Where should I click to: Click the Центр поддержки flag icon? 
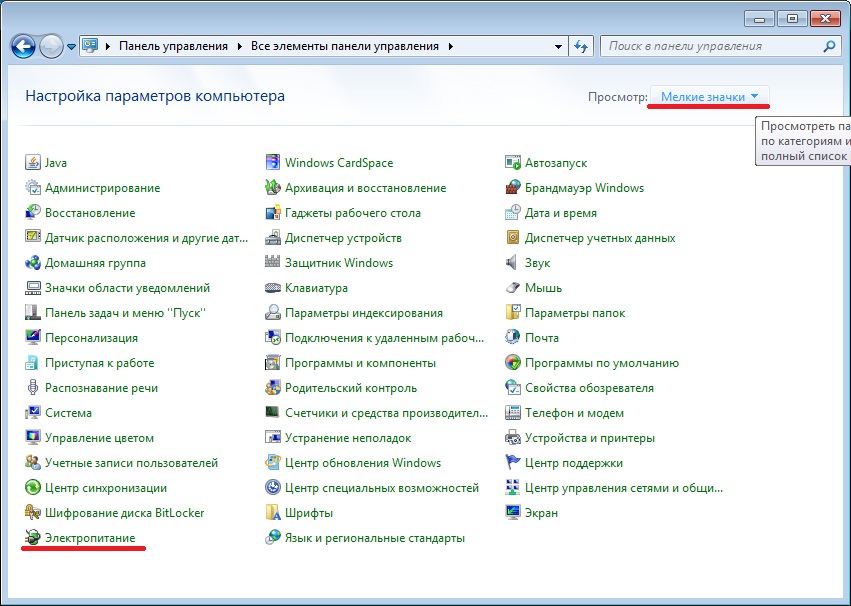pos(513,463)
